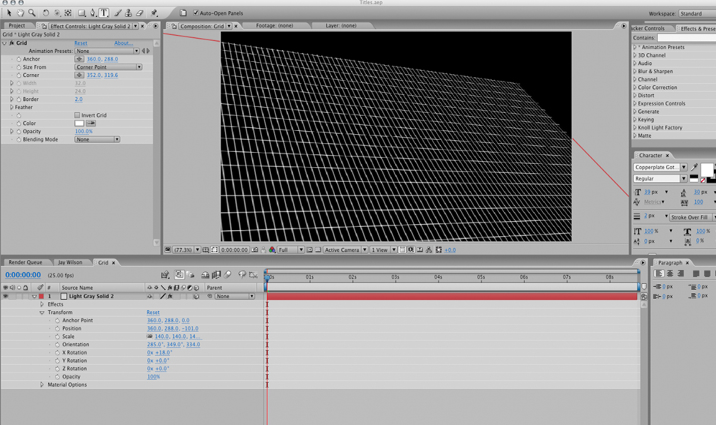
Task: Click the Anchor crosshair point picker
Action: 79,59
